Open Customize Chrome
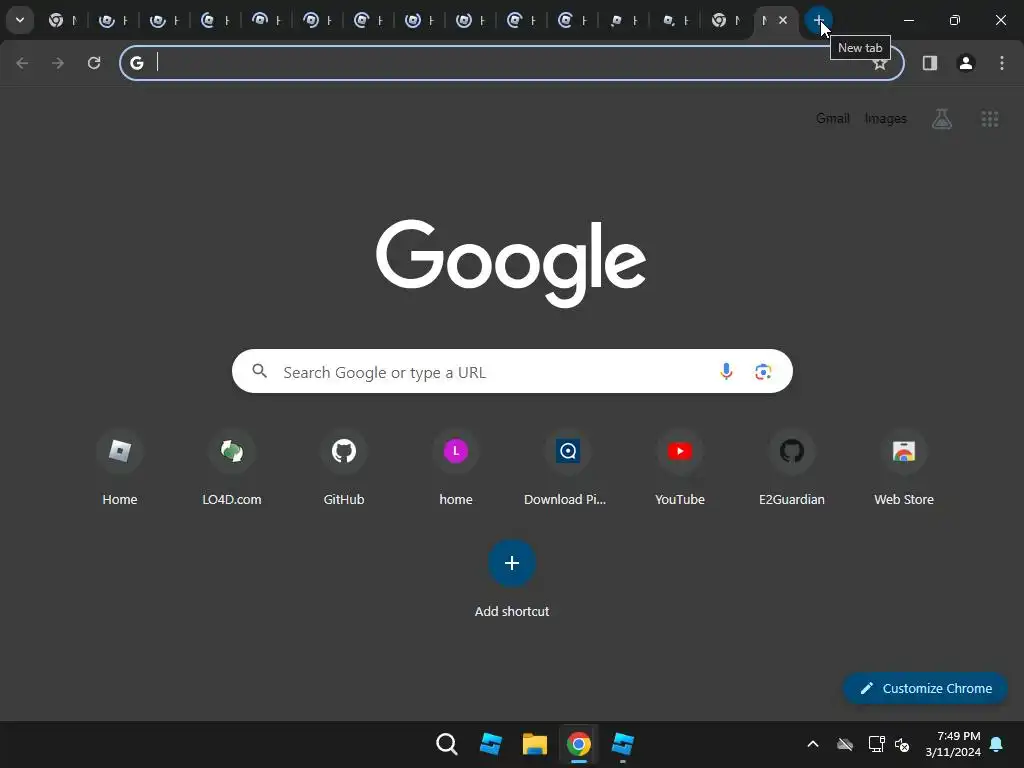Screen dimensions: 1024x768 tap(925, 688)
